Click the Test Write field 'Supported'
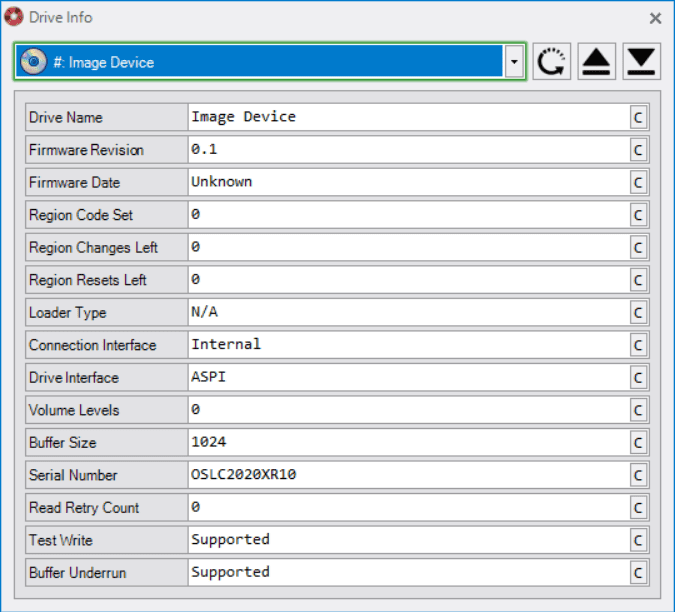This screenshot has height=612, width=675. coord(409,540)
